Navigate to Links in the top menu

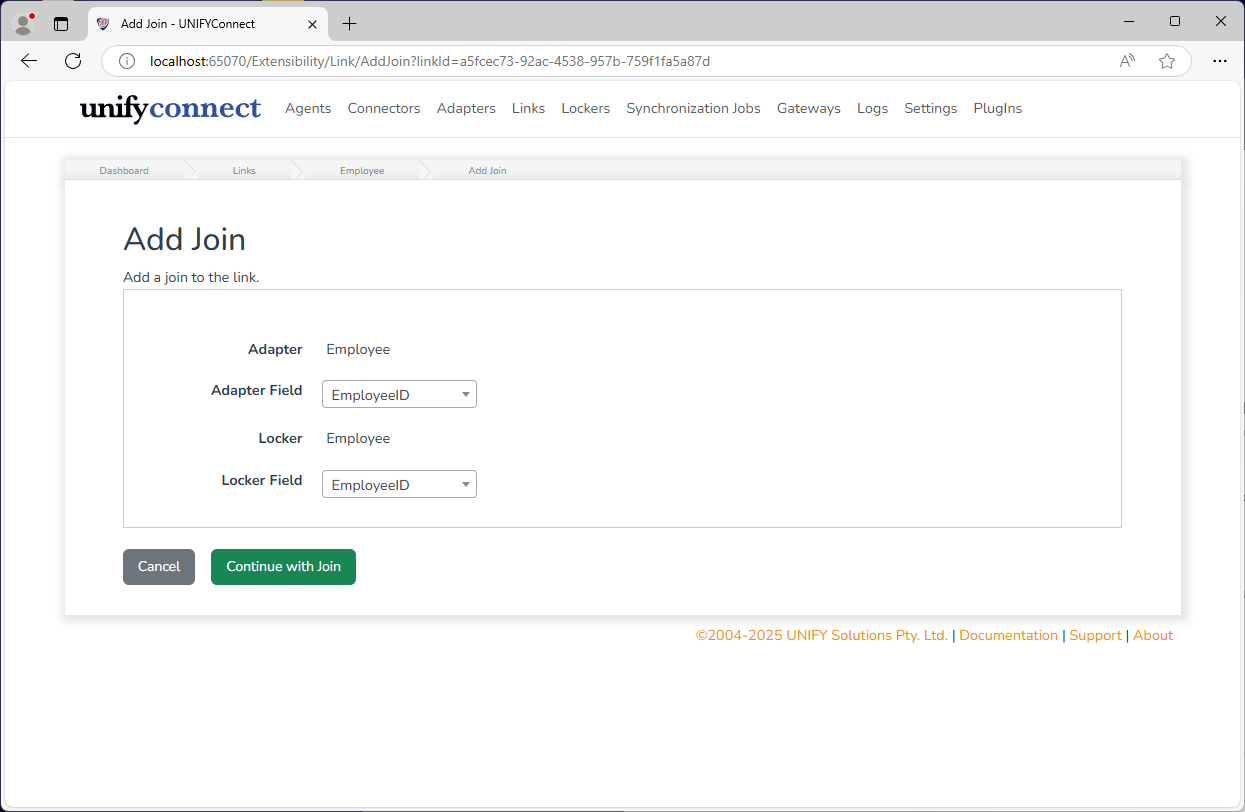coord(528,108)
